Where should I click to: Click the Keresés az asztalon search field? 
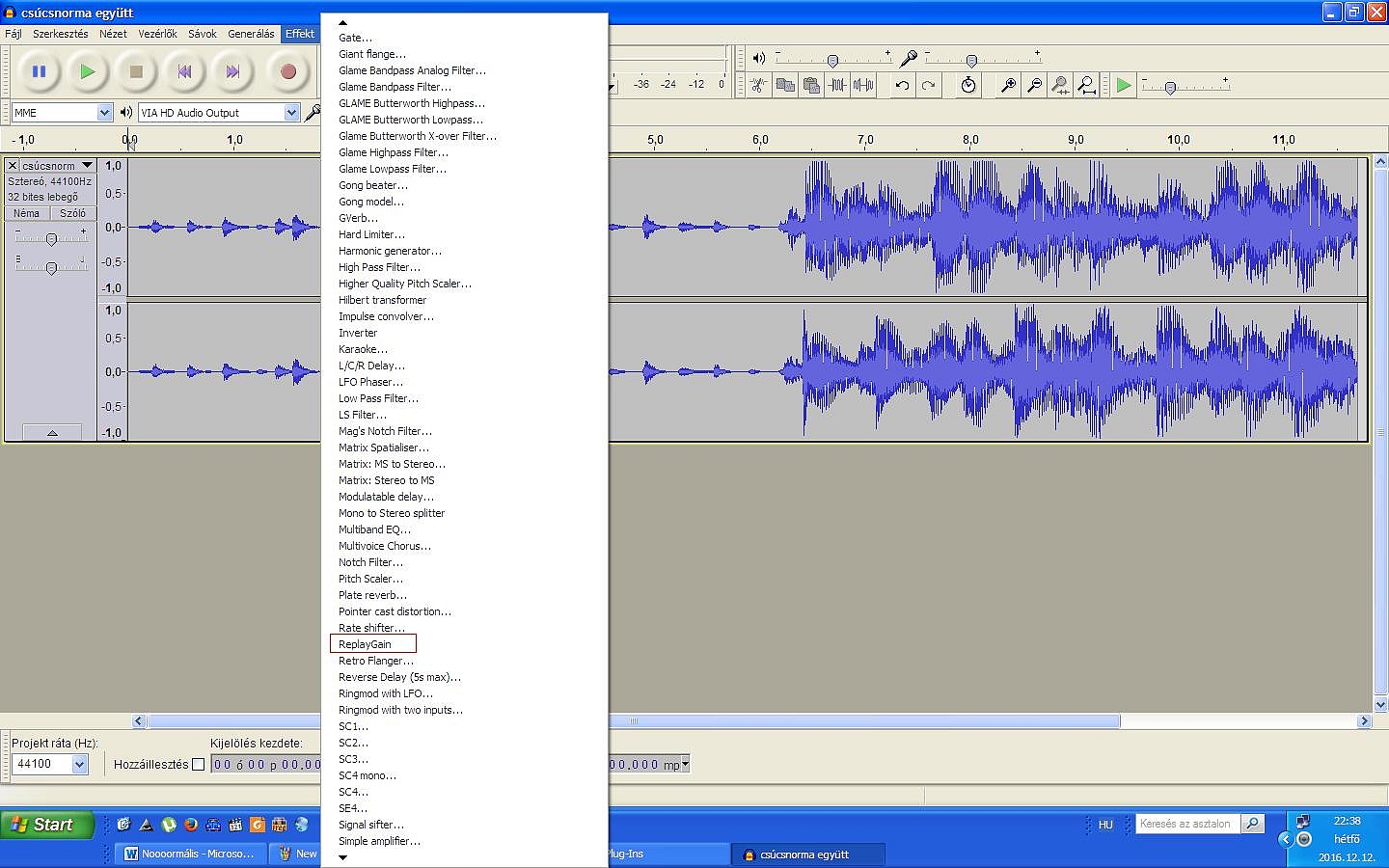(1186, 824)
